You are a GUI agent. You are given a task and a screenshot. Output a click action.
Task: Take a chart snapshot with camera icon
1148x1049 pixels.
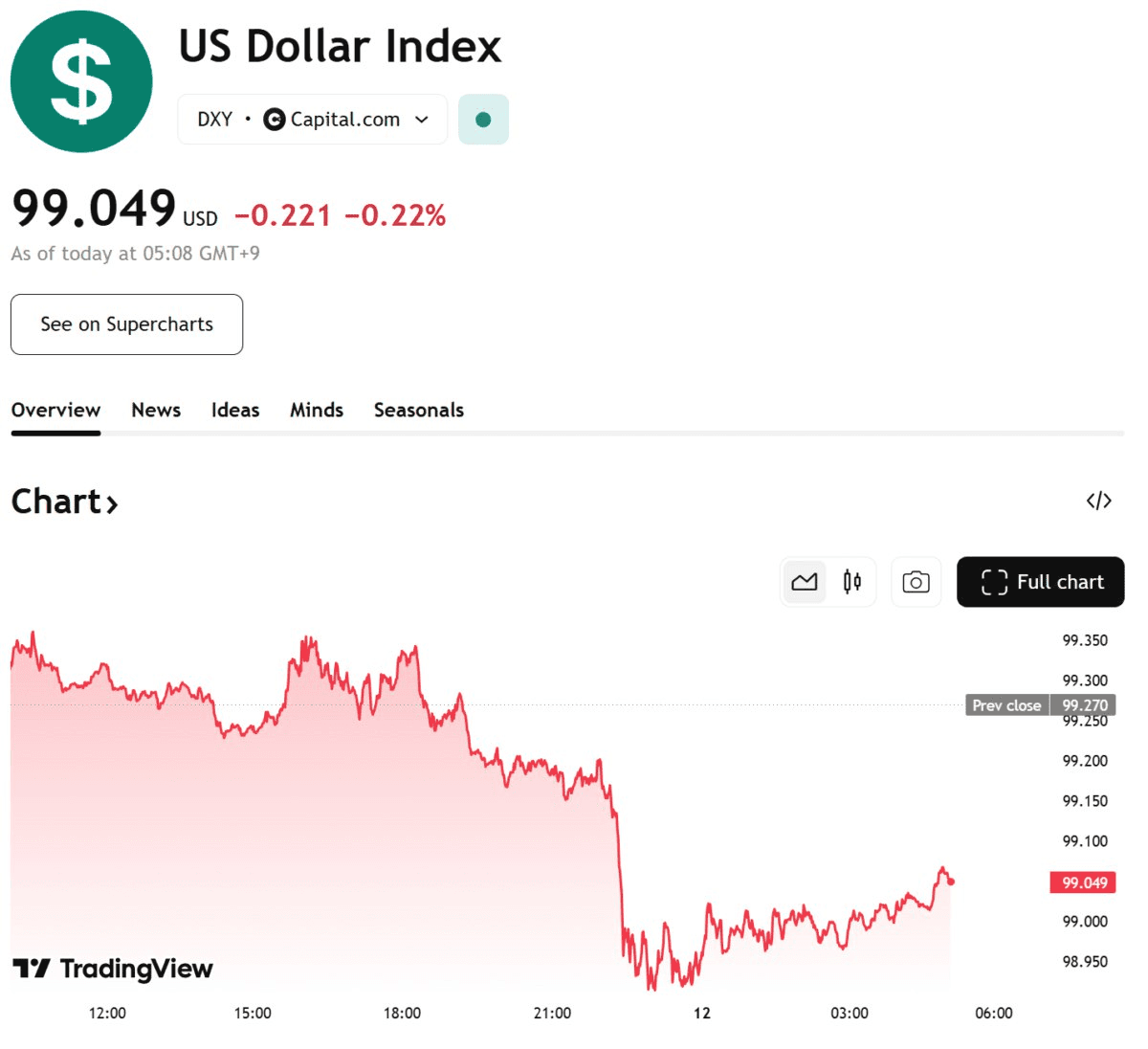pyautogui.click(x=916, y=582)
